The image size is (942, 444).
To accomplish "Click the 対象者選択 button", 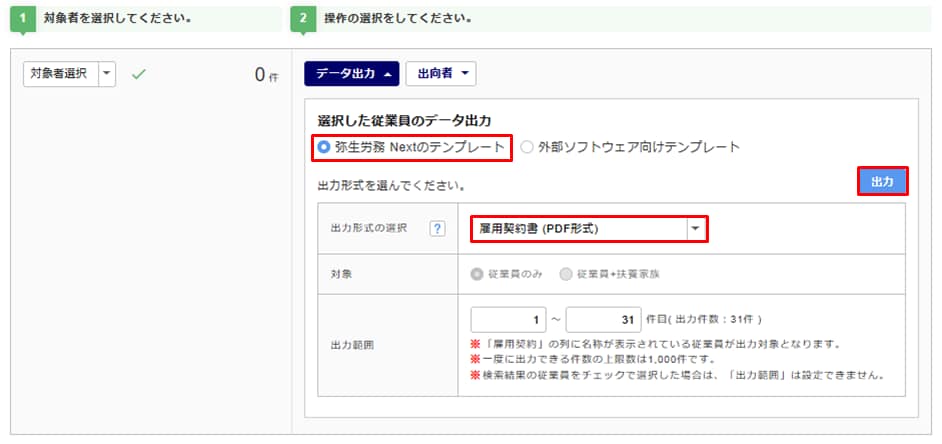I will point(59,74).
